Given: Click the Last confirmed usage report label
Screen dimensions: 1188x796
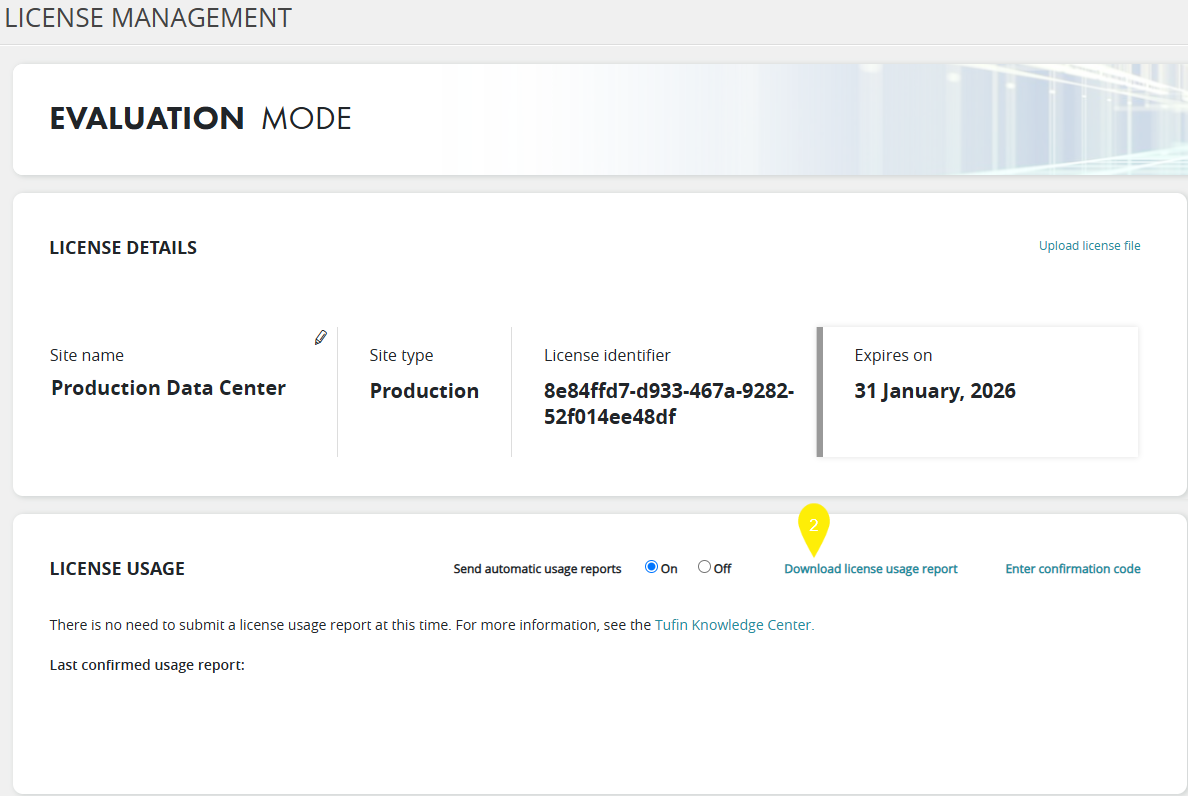Looking at the screenshot, I should 147,665.
